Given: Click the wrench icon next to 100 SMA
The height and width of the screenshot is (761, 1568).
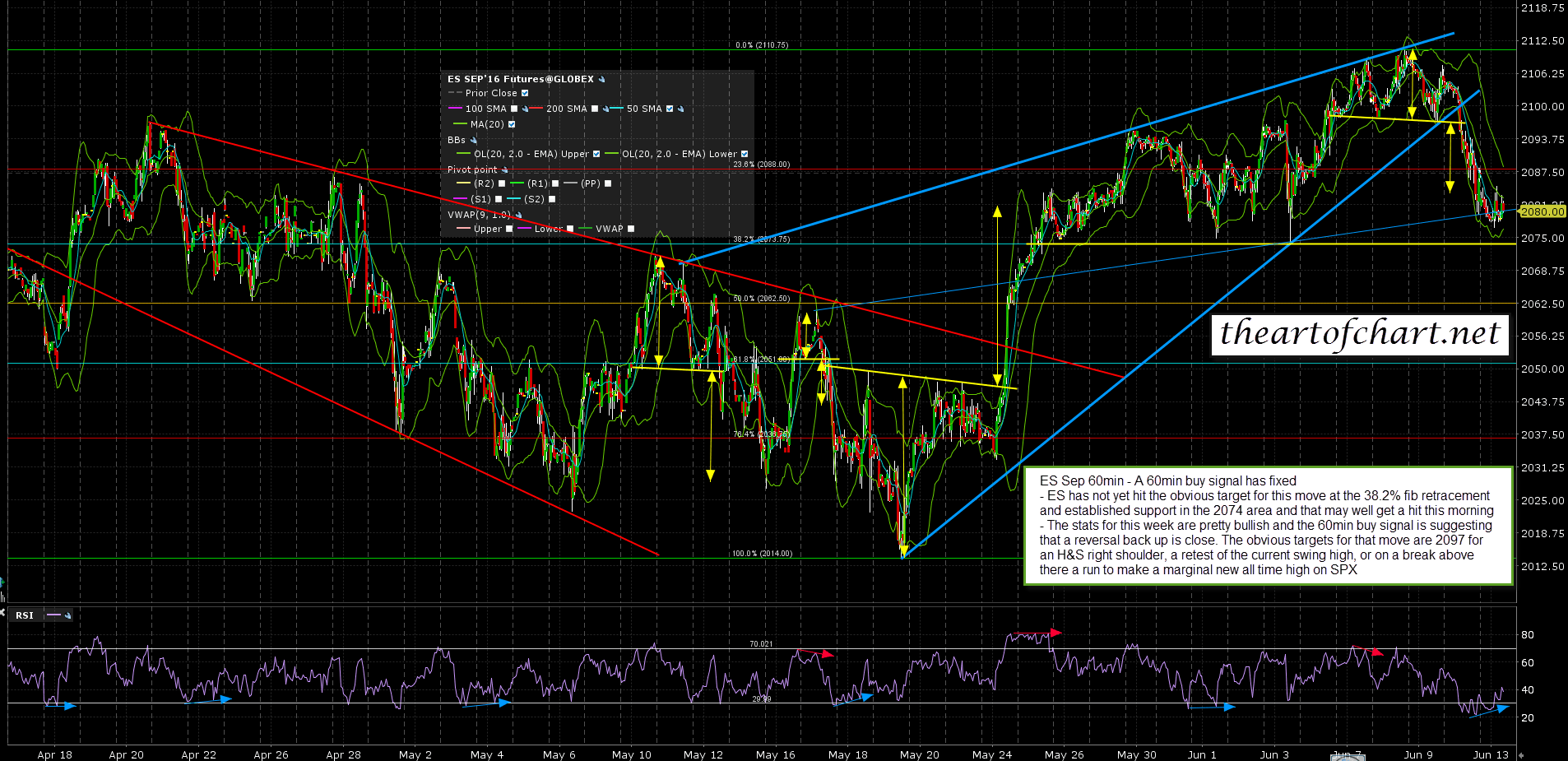Looking at the screenshot, I should click(525, 109).
